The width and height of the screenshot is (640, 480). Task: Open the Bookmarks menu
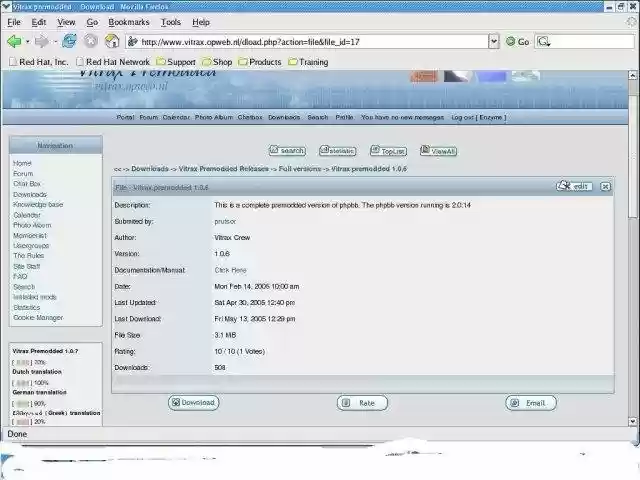(129, 22)
